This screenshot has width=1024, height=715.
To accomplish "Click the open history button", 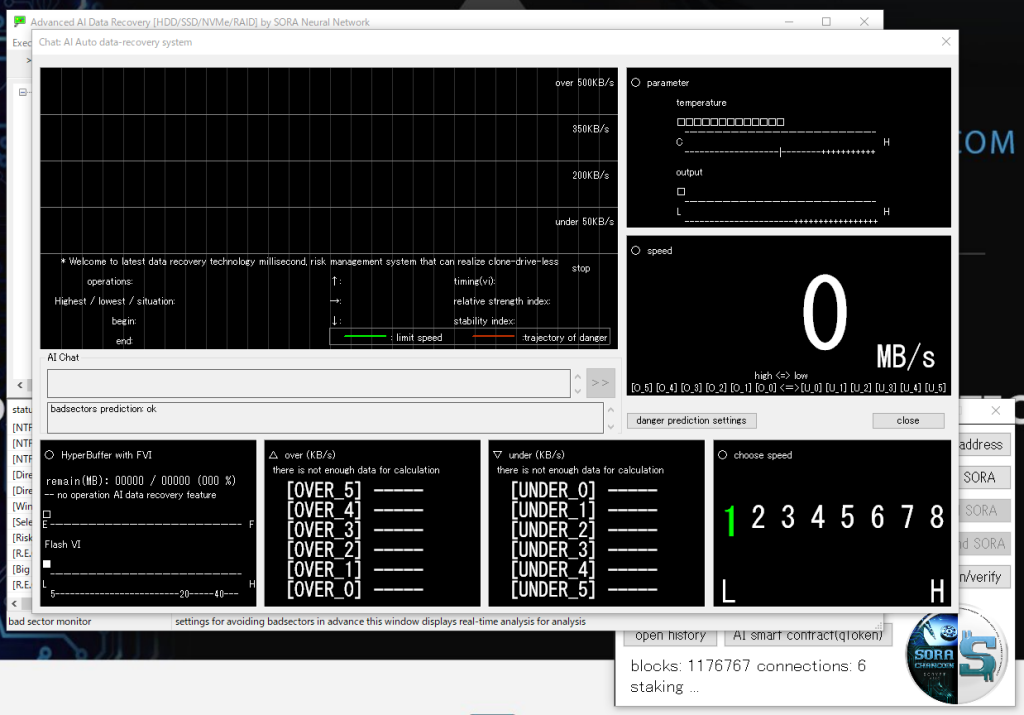I will pos(669,635).
